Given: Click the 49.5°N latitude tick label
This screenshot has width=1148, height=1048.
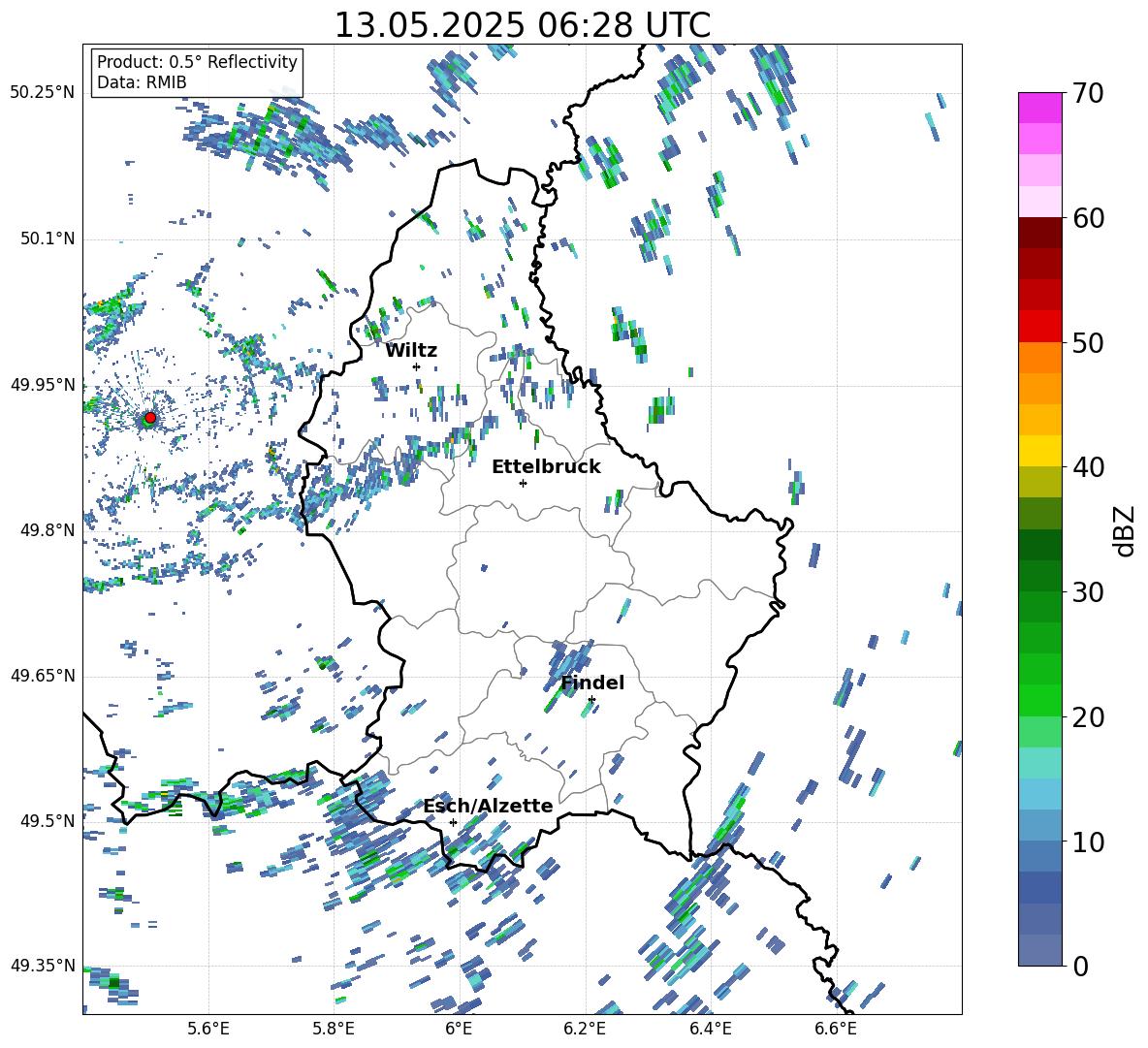Looking at the screenshot, I should (x=48, y=820).
